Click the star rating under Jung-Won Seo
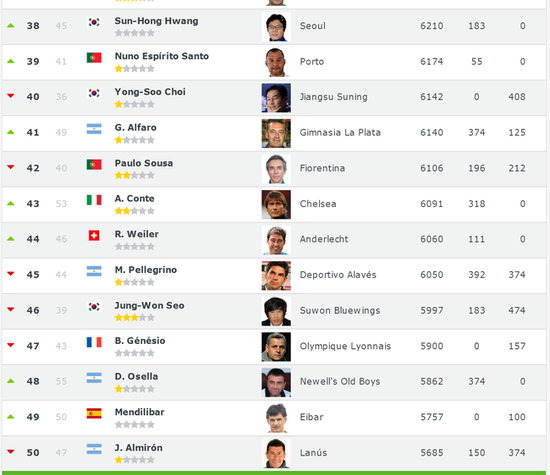The height and width of the screenshot is (475, 550). click(135, 318)
